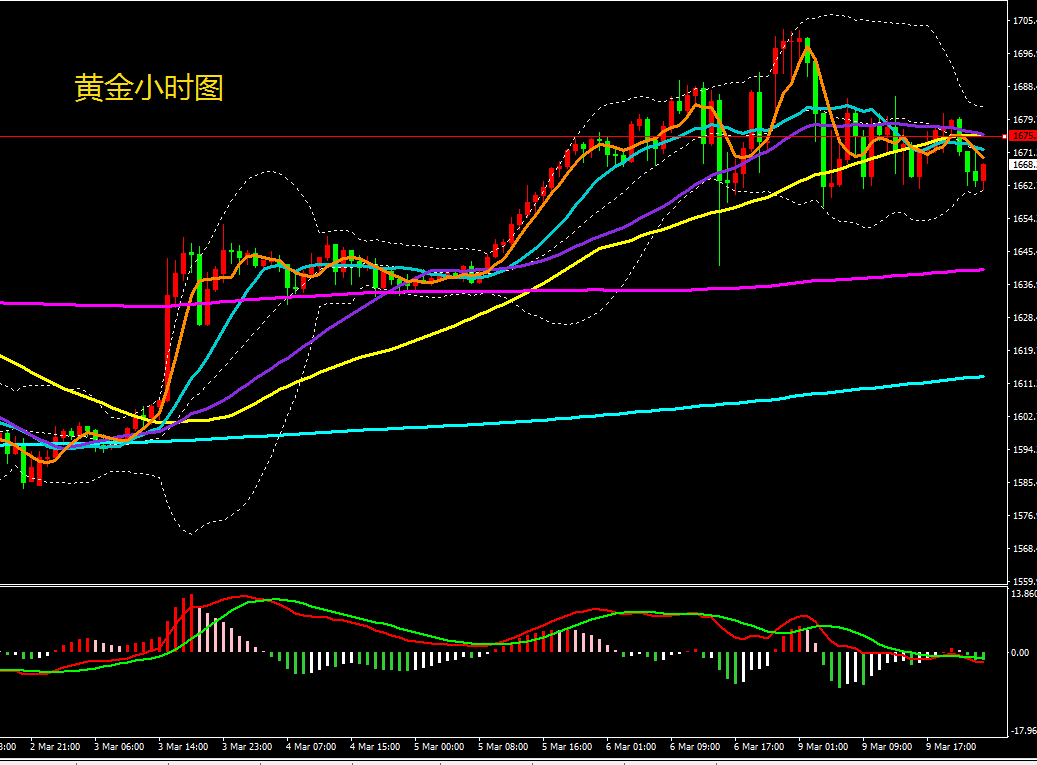Image resolution: width=1037 pixels, height=765 pixels.
Task: Click the 1679 price scale label
Action: click(x=1024, y=120)
